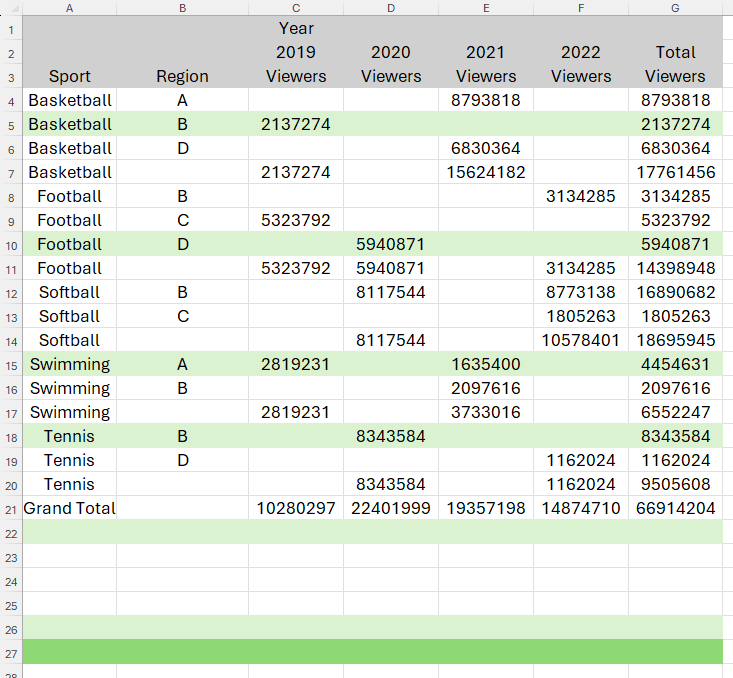Screen dimensions: 733x678
Task: Select the 22401999 grand total for 2020
Action: tap(391, 508)
